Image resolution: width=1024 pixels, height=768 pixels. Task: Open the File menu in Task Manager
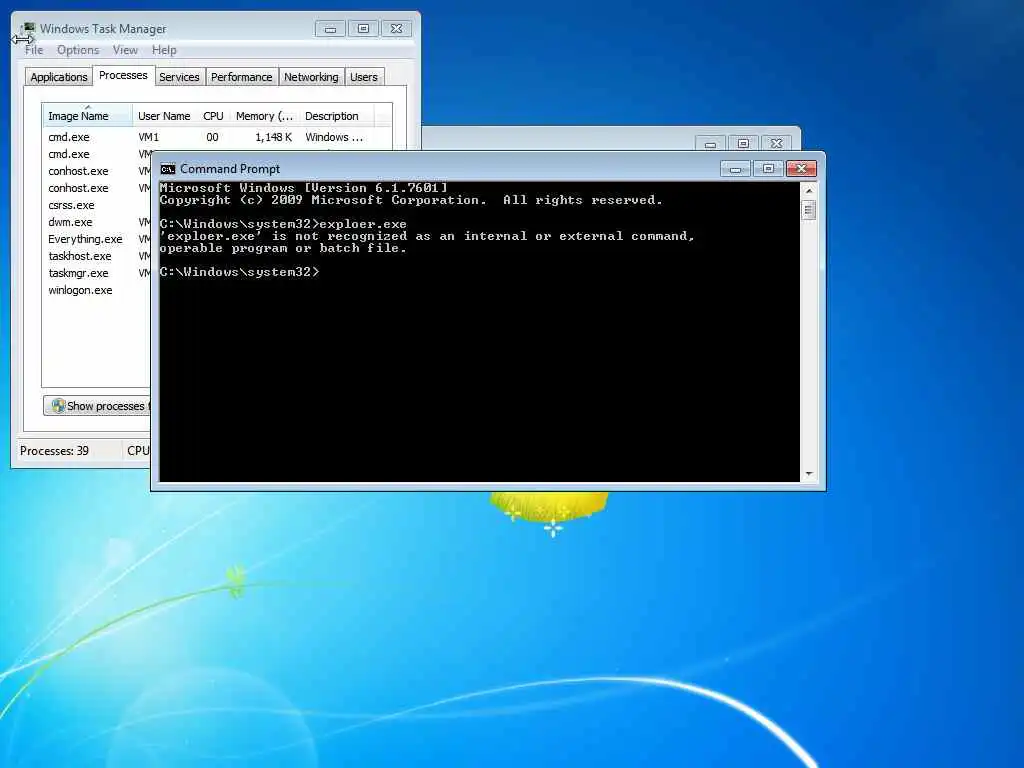coord(34,50)
